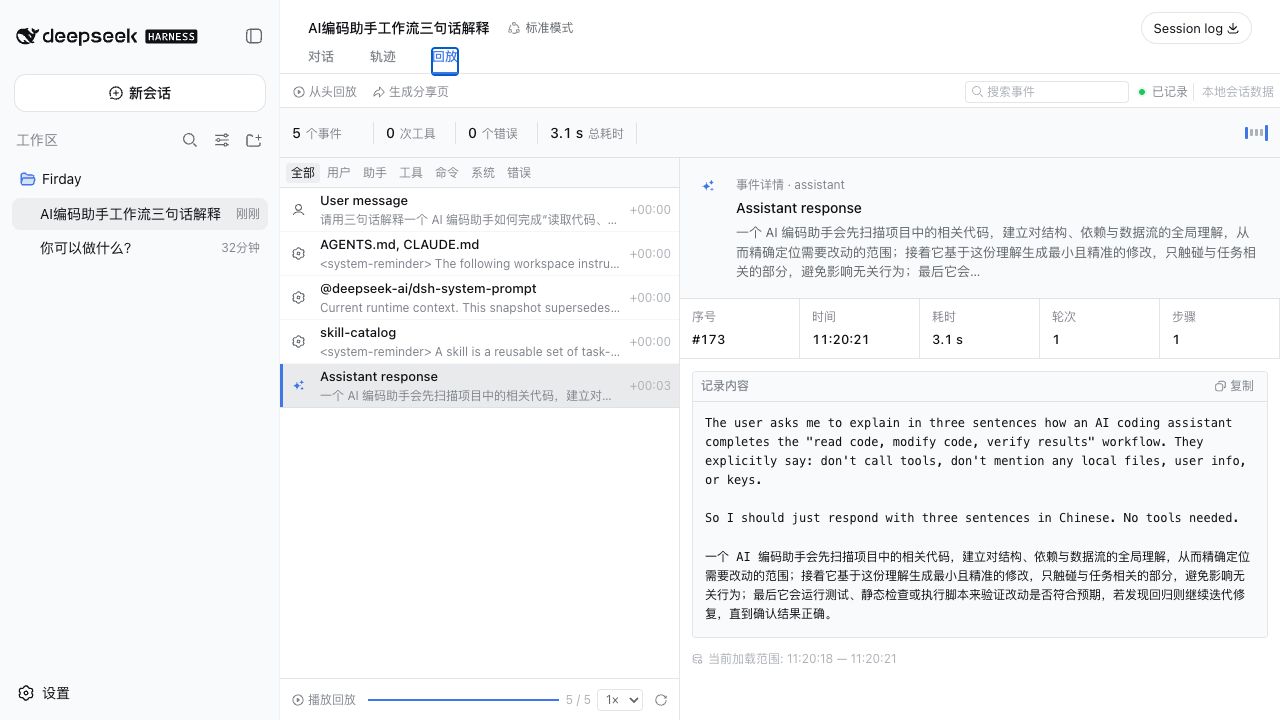This screenshot has height=720, width=1280.
Task: Click the 0 个错误 stat
Action: click(x=493, y=133)
